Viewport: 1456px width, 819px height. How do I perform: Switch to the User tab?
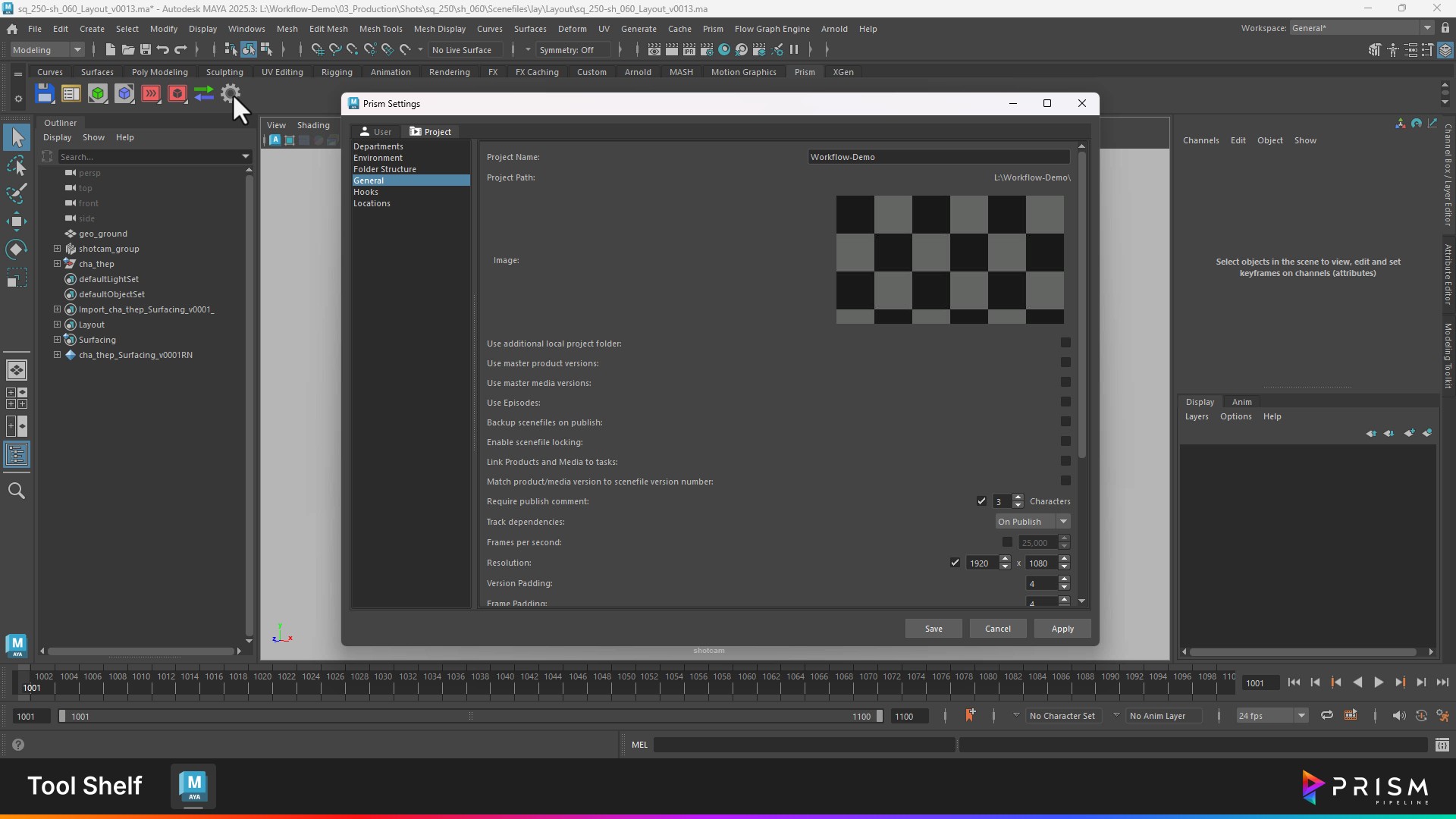pyautogui.click(x=375, y=132)
